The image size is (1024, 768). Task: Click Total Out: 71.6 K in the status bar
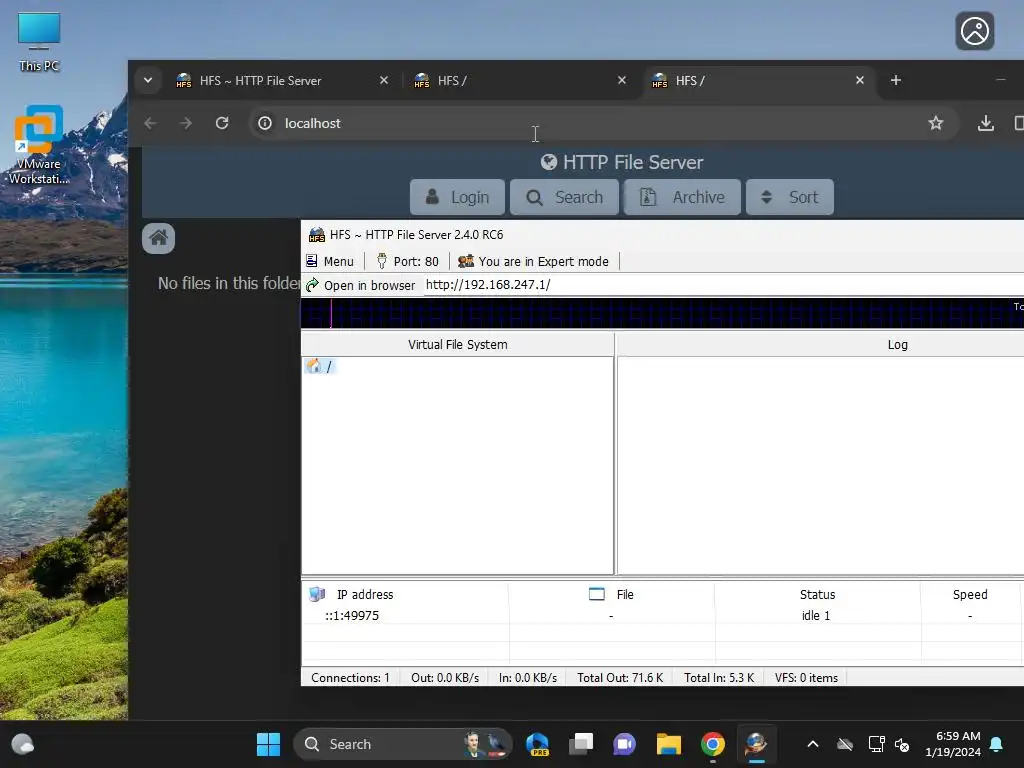pos(620,677)
